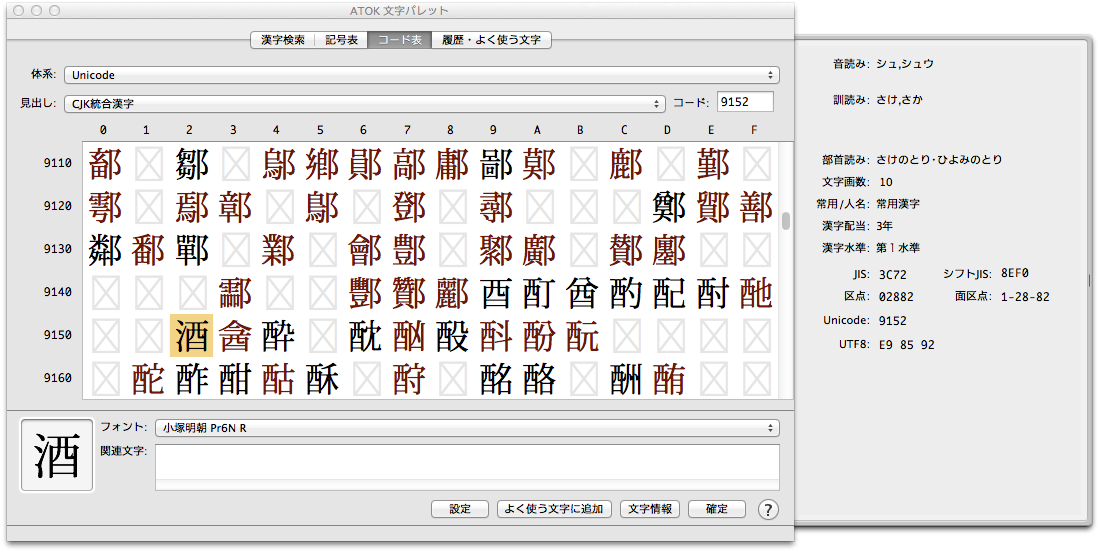The width and height of the screenshot is (1099, 552).
Task: Click the 関連文字 text box
Action: (467, 467)
